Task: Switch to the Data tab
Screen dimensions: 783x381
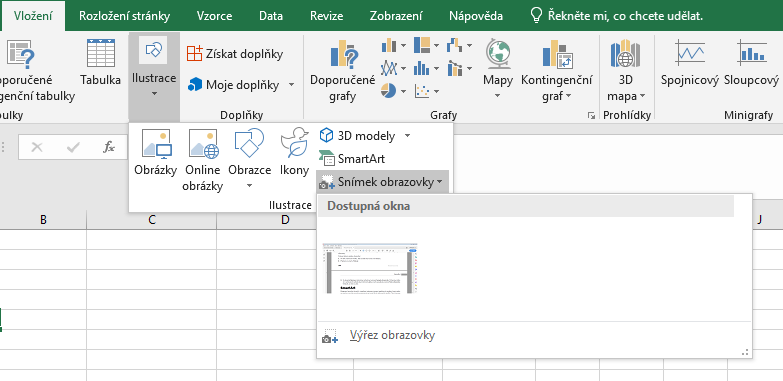Action: click(271, 16)
